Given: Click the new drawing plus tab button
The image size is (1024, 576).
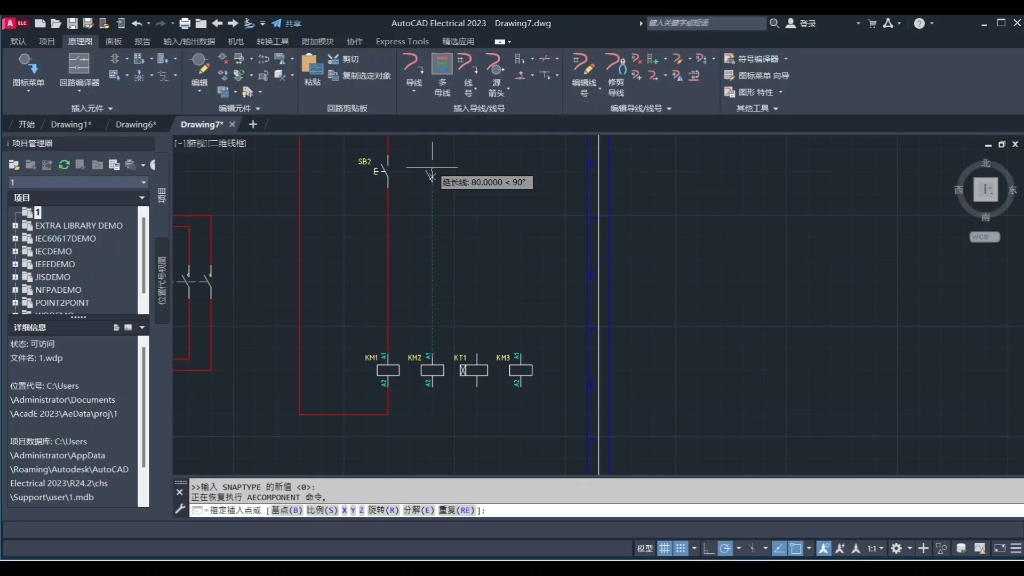Looking at the screenshot, I should tap(253, 124).
